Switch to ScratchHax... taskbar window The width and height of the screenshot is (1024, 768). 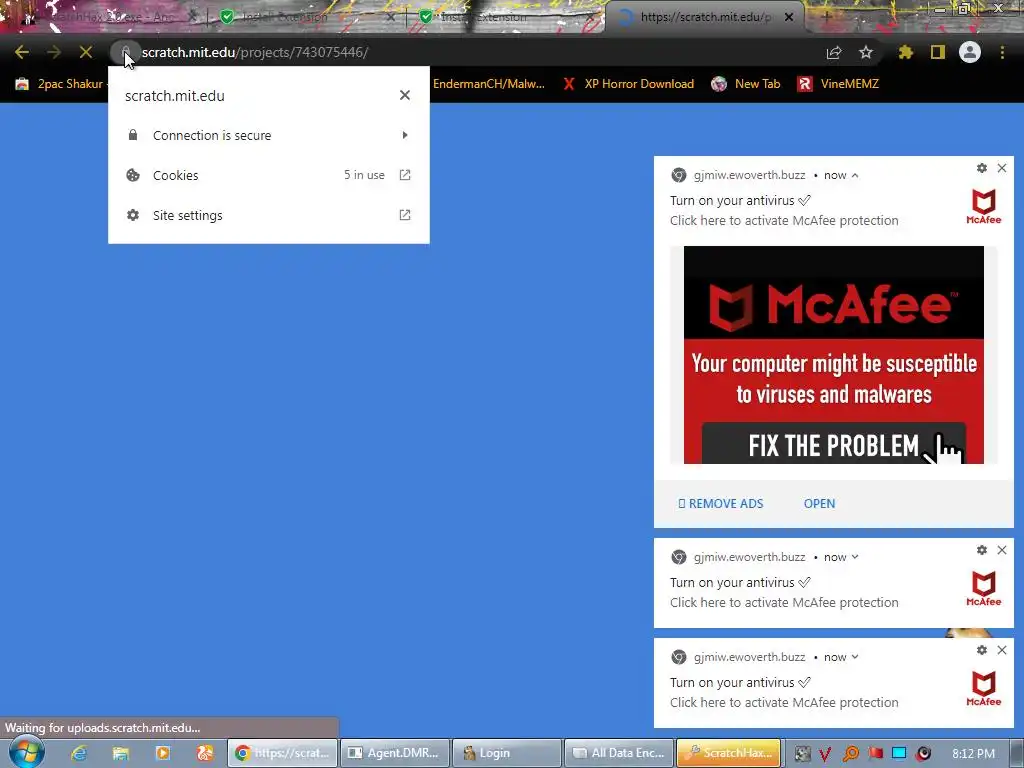(730, 753)
